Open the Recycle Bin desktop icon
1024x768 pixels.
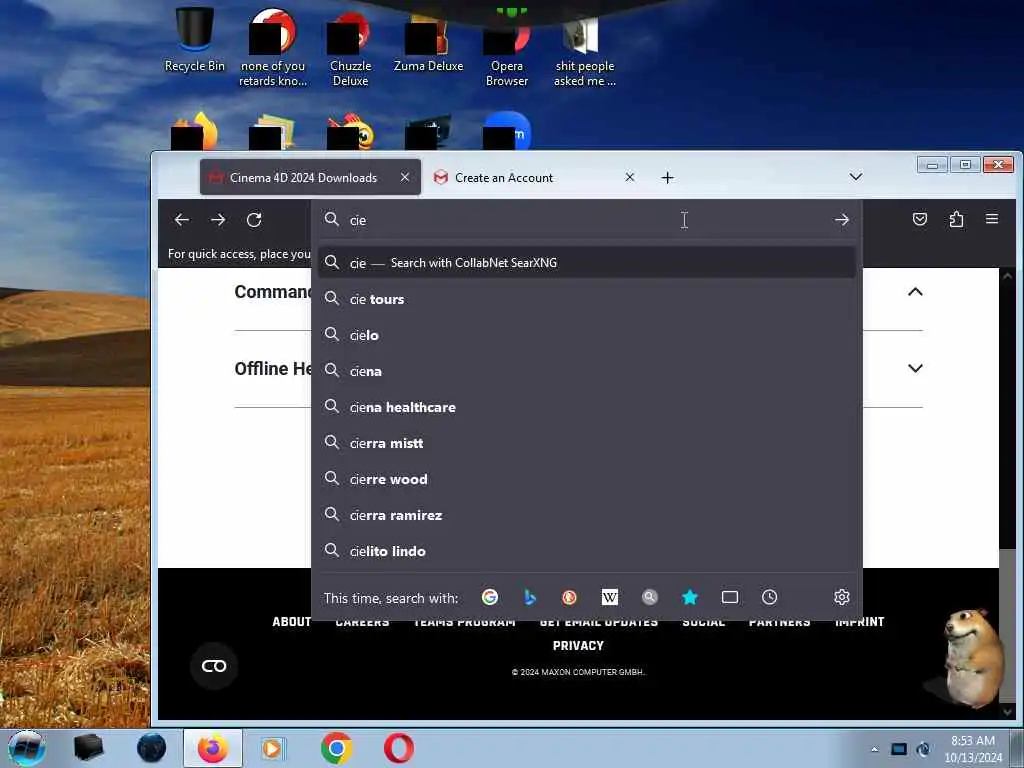(195, 40)
